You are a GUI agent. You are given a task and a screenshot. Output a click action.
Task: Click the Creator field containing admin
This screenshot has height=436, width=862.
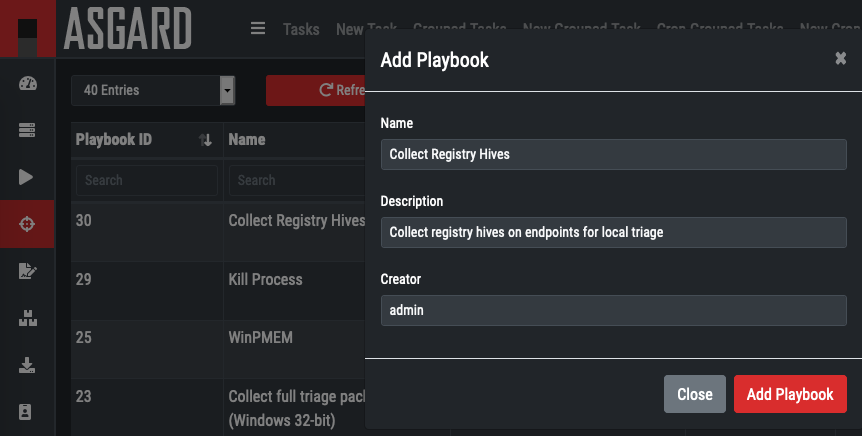pyautogui.click(x=613, y=311)
